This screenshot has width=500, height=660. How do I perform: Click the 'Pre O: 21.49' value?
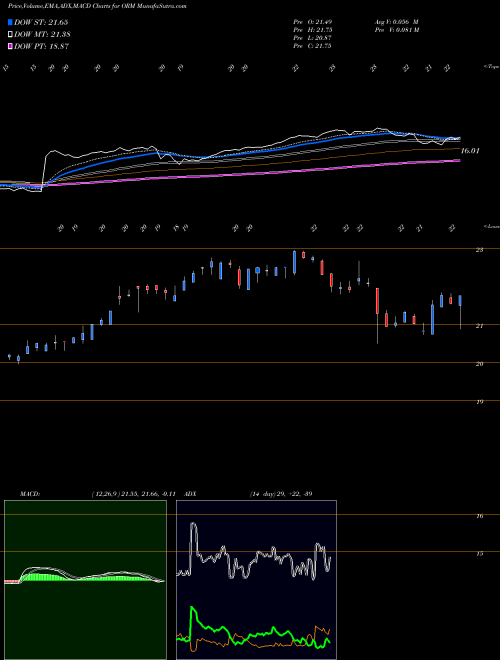point(312,22)
